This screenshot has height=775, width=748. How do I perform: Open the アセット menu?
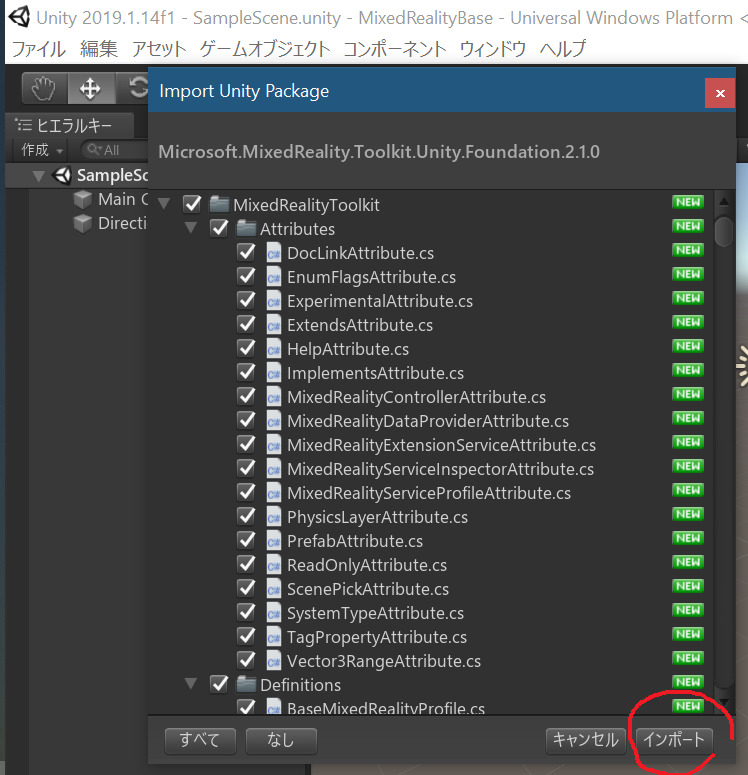tap(159, 49)
